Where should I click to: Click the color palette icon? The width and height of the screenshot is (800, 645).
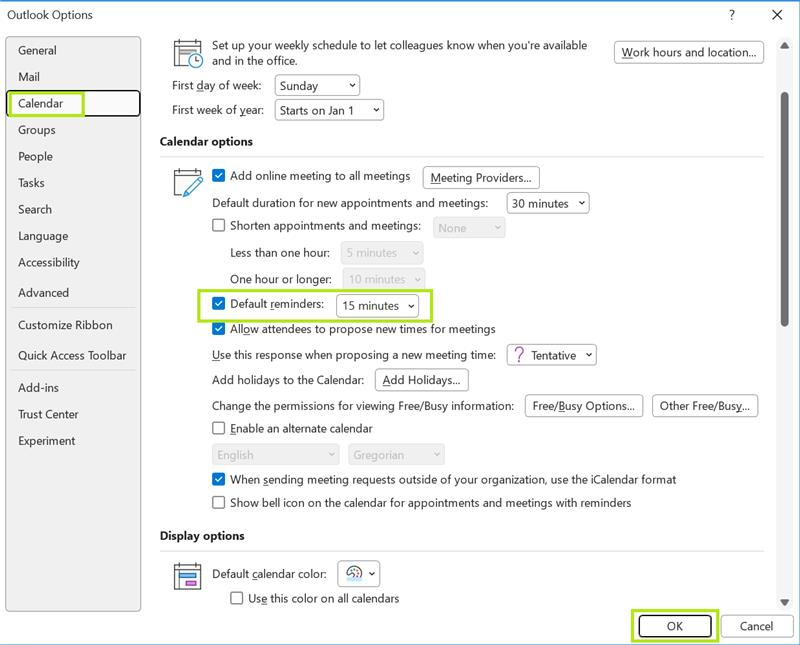(x=354, y=574)
